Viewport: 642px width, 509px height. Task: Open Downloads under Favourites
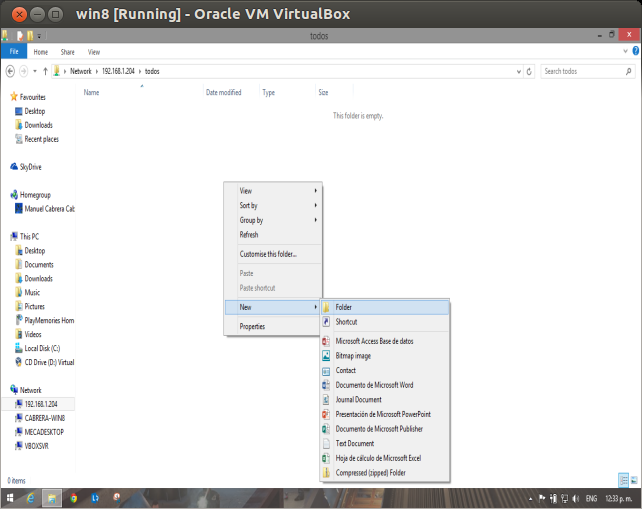point(34,125)
